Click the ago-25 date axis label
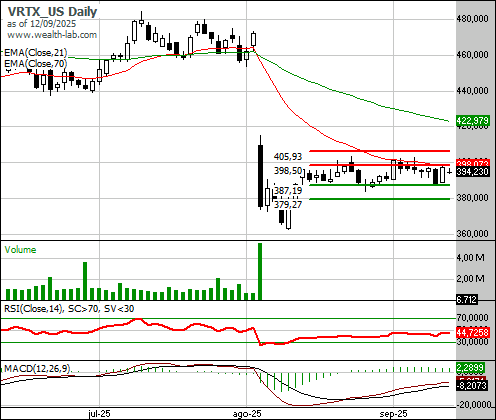Viewport: 496px width, 420px height. coord(247,414)
